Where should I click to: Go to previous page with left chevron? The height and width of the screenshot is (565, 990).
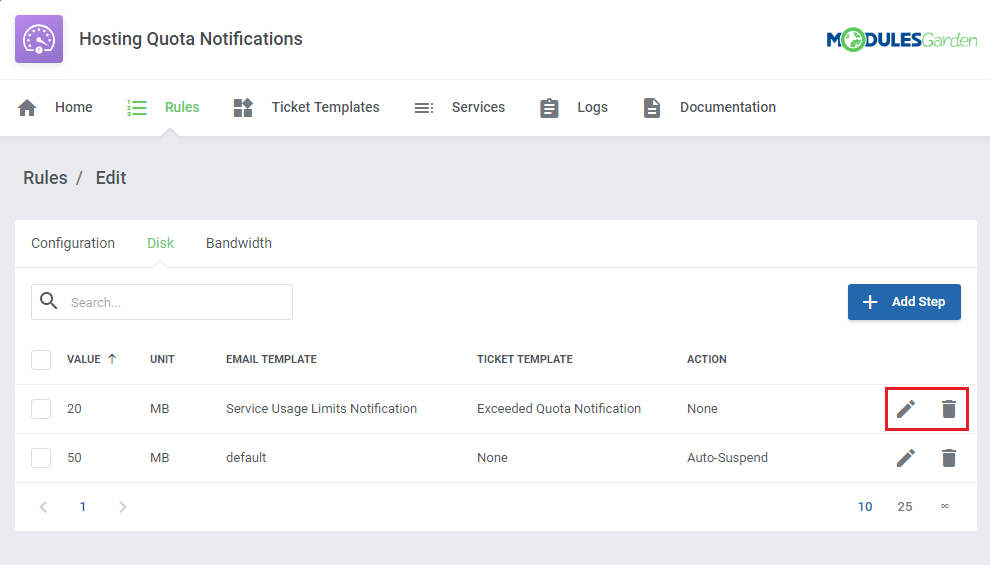[44, 507]
